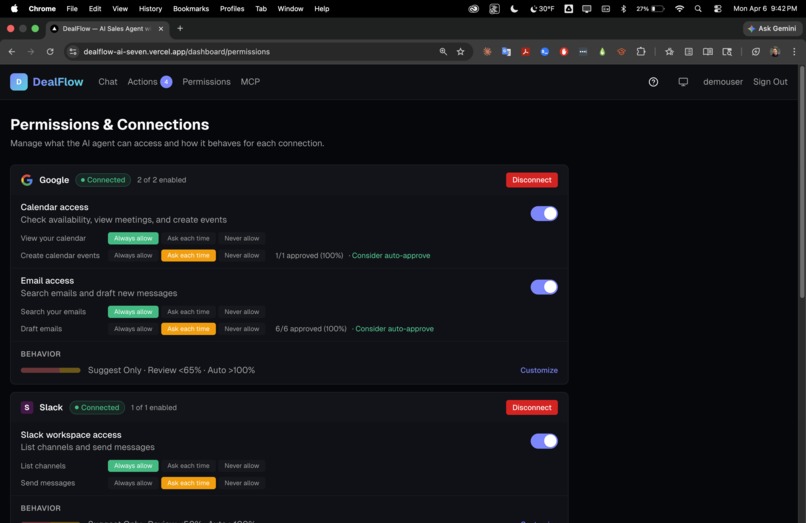Click the Google Connected status badge
This screenshot has width=806, height=523.
103,180
